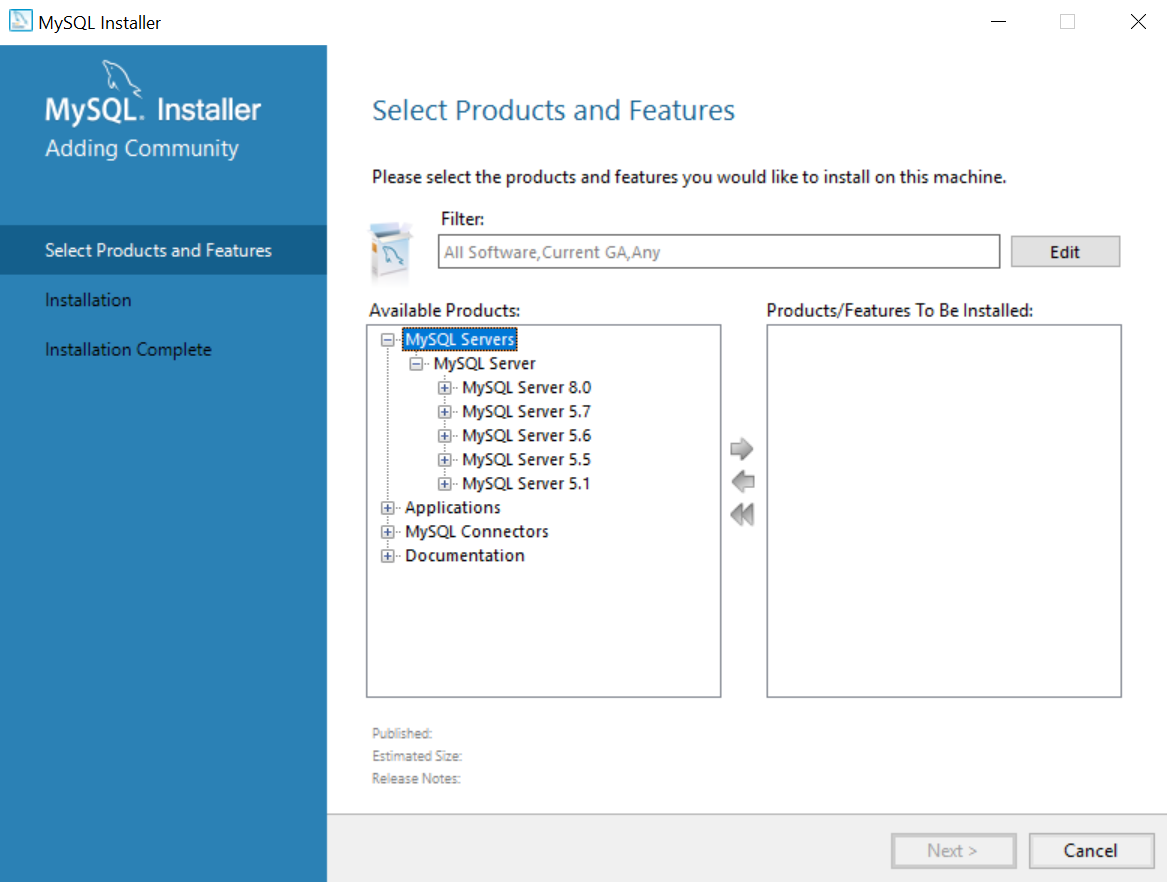Select MySQL Server 8.0 label
The image size is (1167, 882).
526,387
